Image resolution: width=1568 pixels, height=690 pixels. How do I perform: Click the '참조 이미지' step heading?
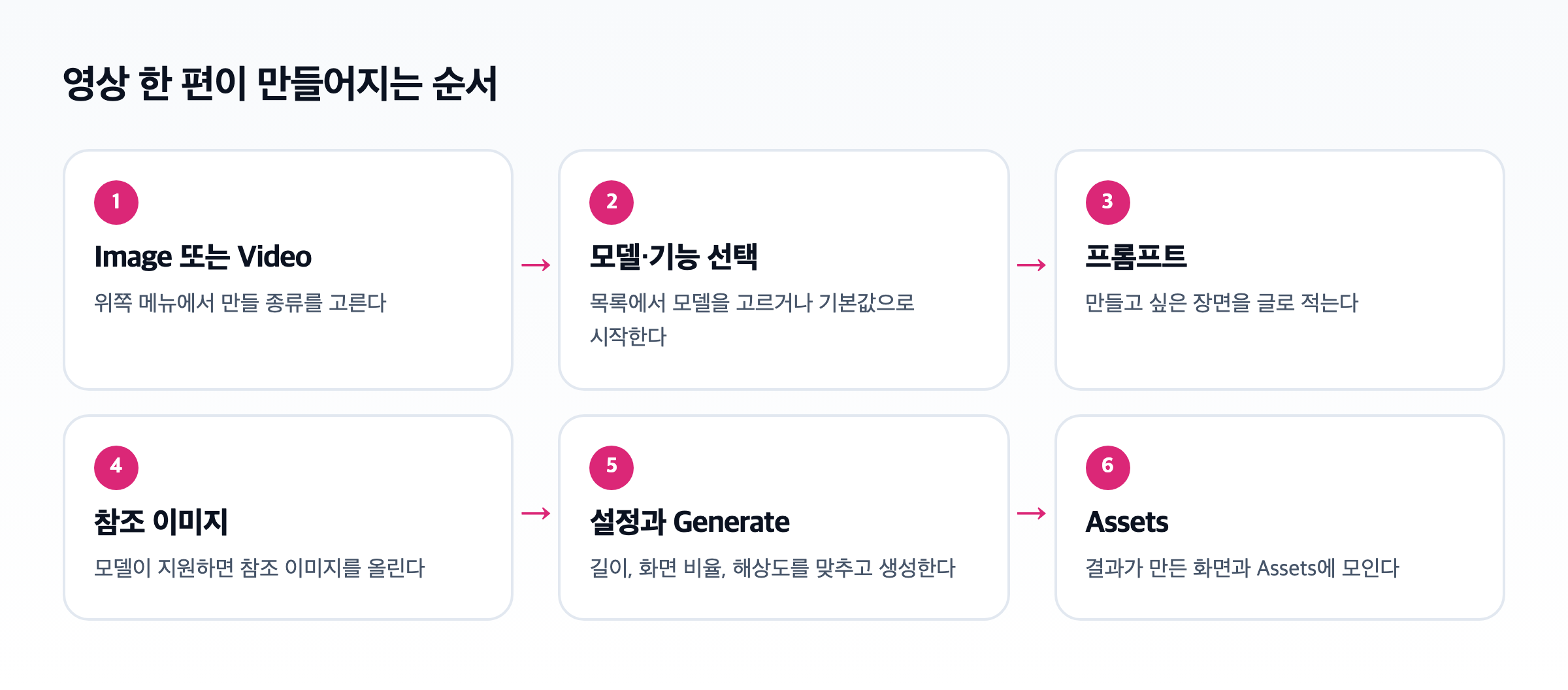[x=161, y=521]
